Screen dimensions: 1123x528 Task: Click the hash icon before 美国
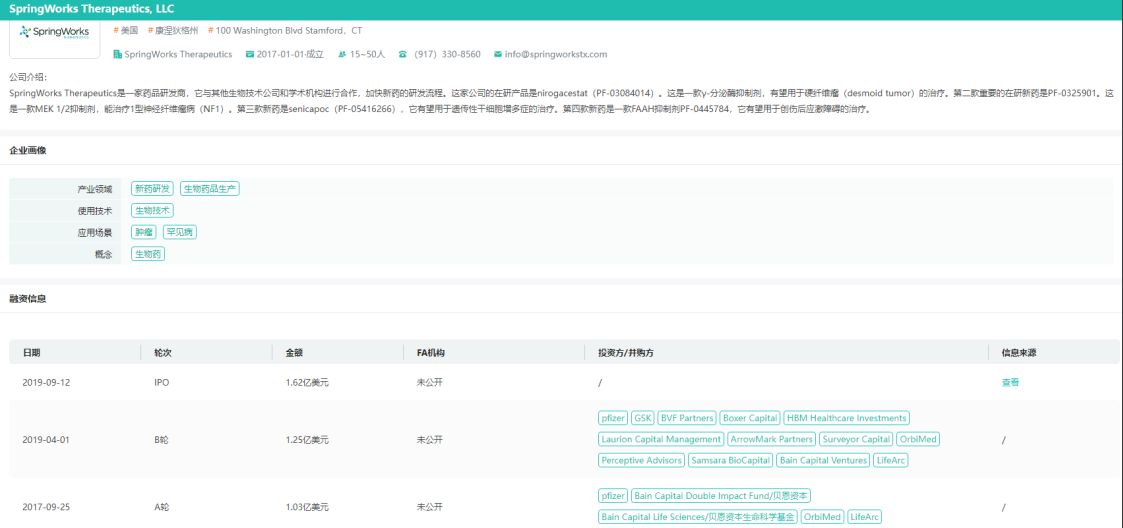click(115, 31)
